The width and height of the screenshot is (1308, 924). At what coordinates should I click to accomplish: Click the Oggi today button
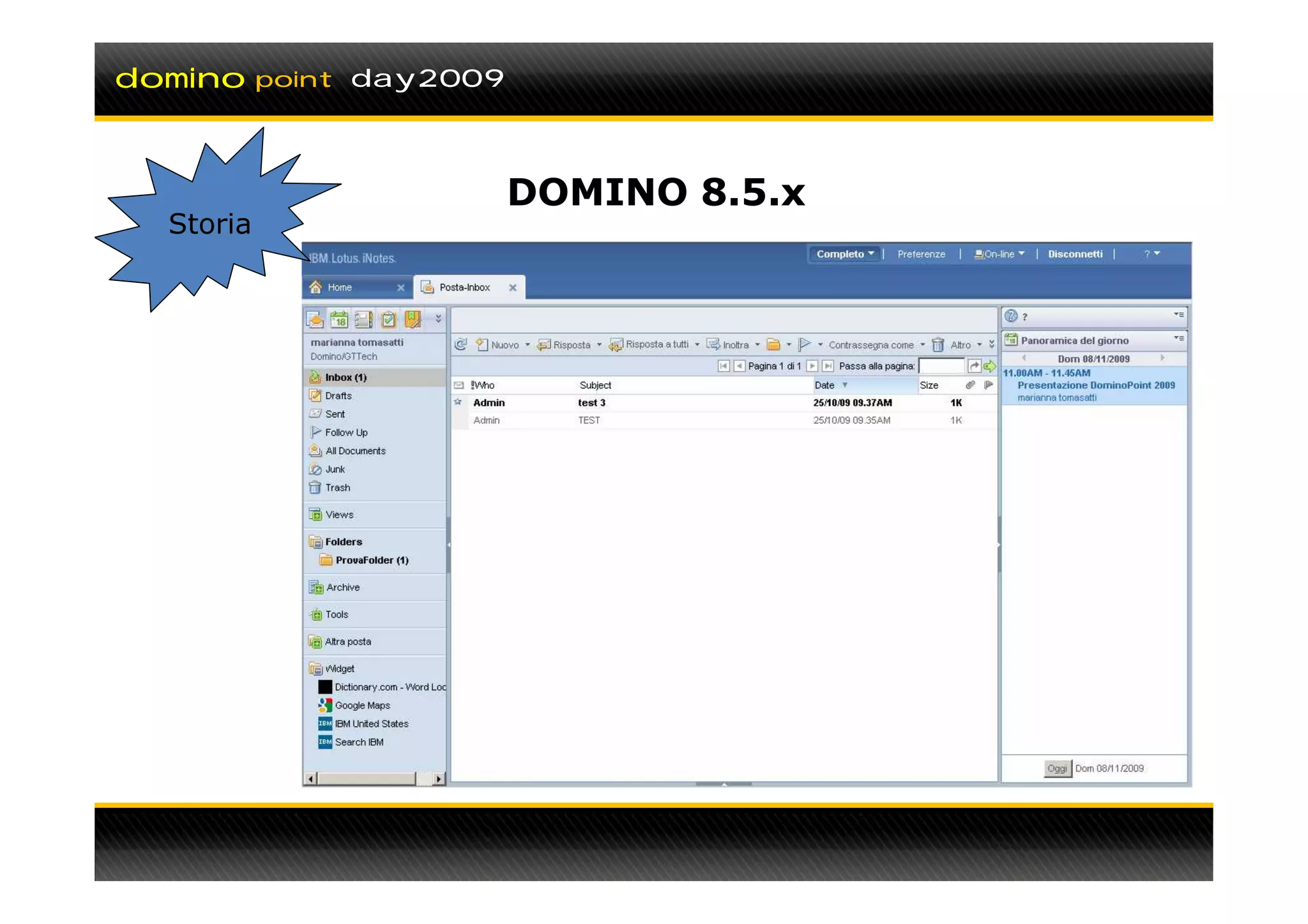tap(1057, 769)
